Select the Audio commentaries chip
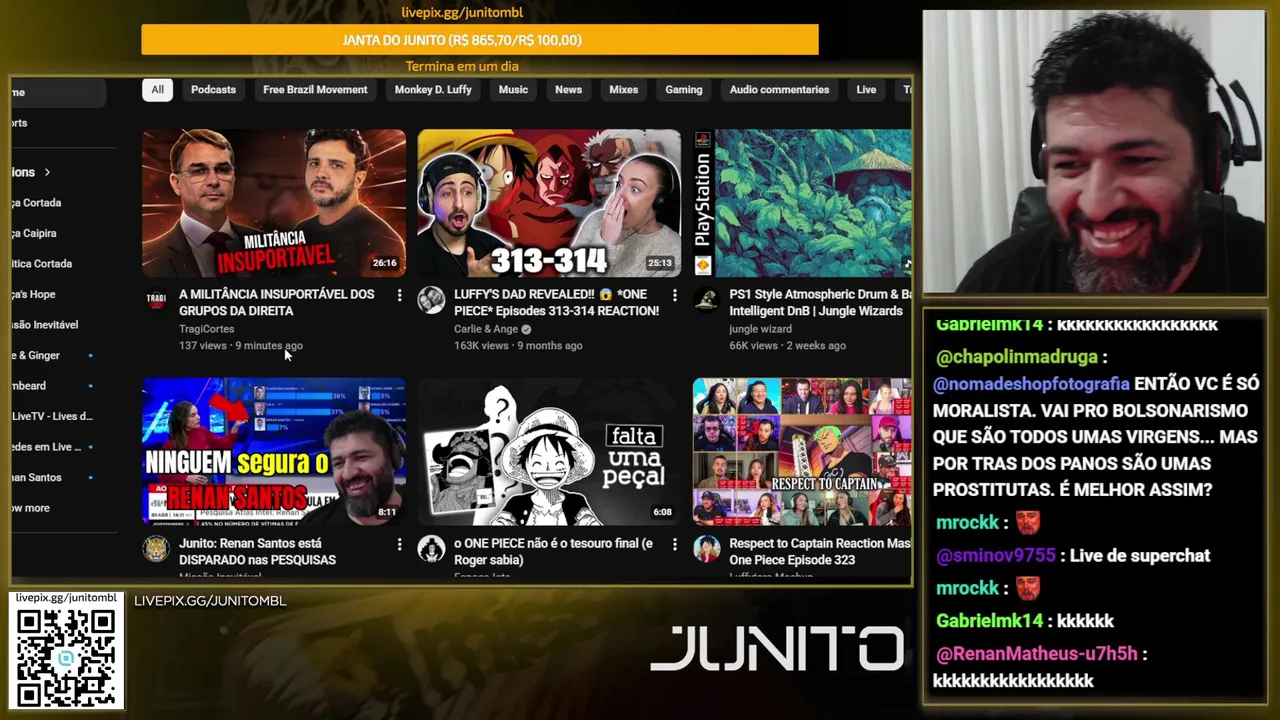This screenshot has width=1280, height=720. click(x=779, y=90)
